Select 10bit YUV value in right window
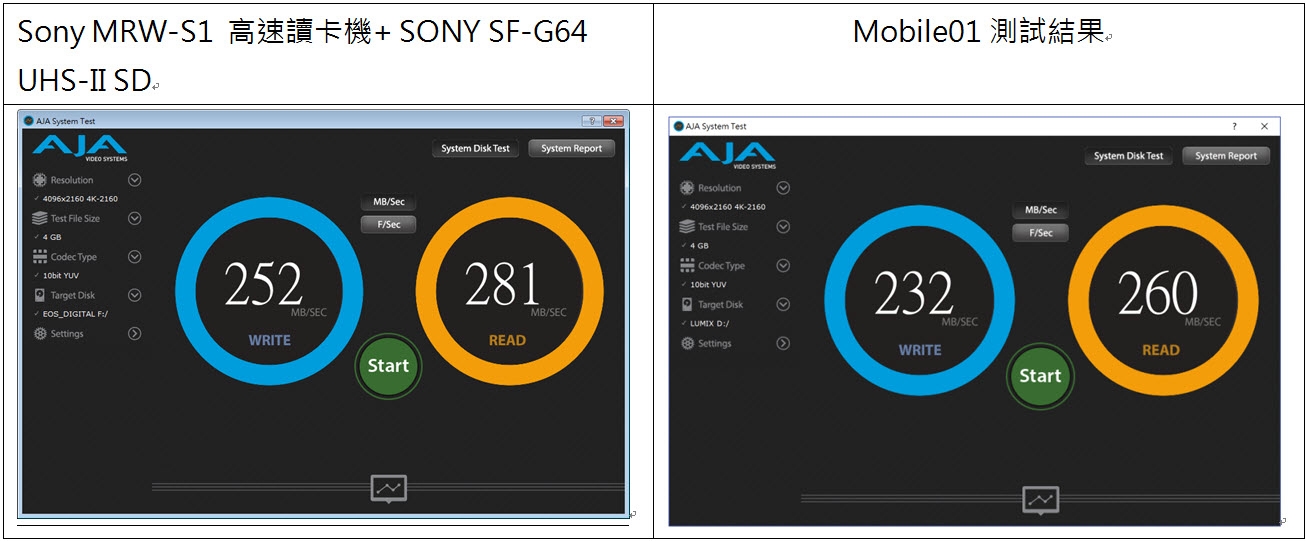Image resolution: width=1306 pixels, height=541 pixels. click(x=709, y=285)
